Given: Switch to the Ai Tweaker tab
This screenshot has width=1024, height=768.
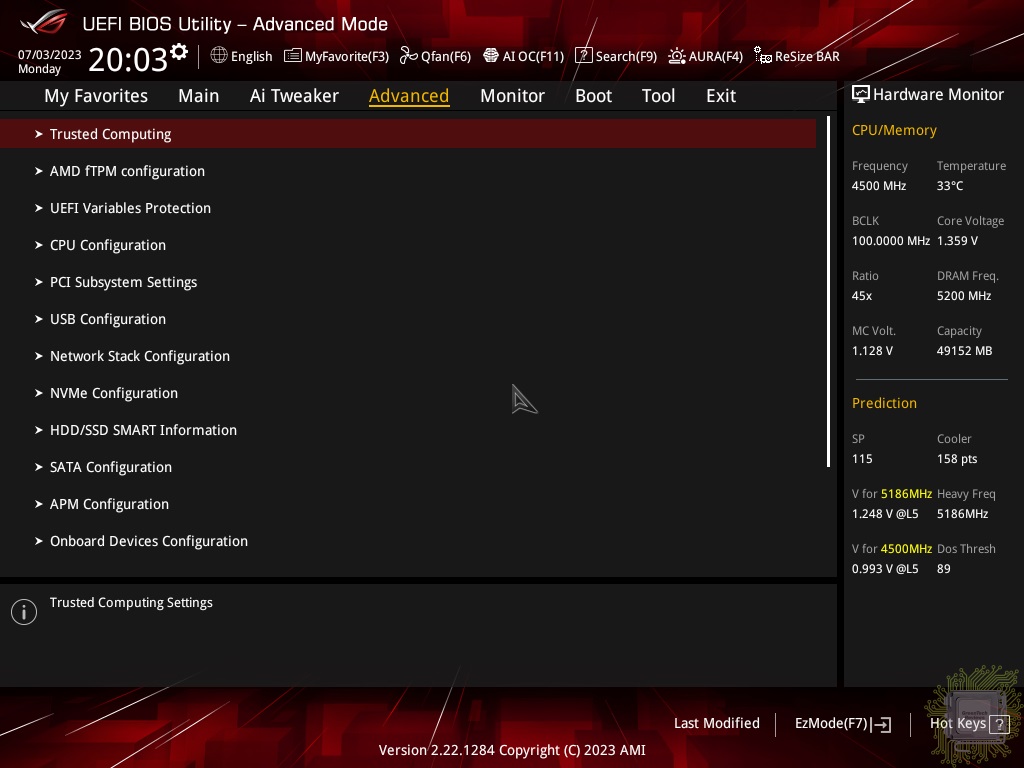Looking at the screenshot, I should (x=294, y=96).
